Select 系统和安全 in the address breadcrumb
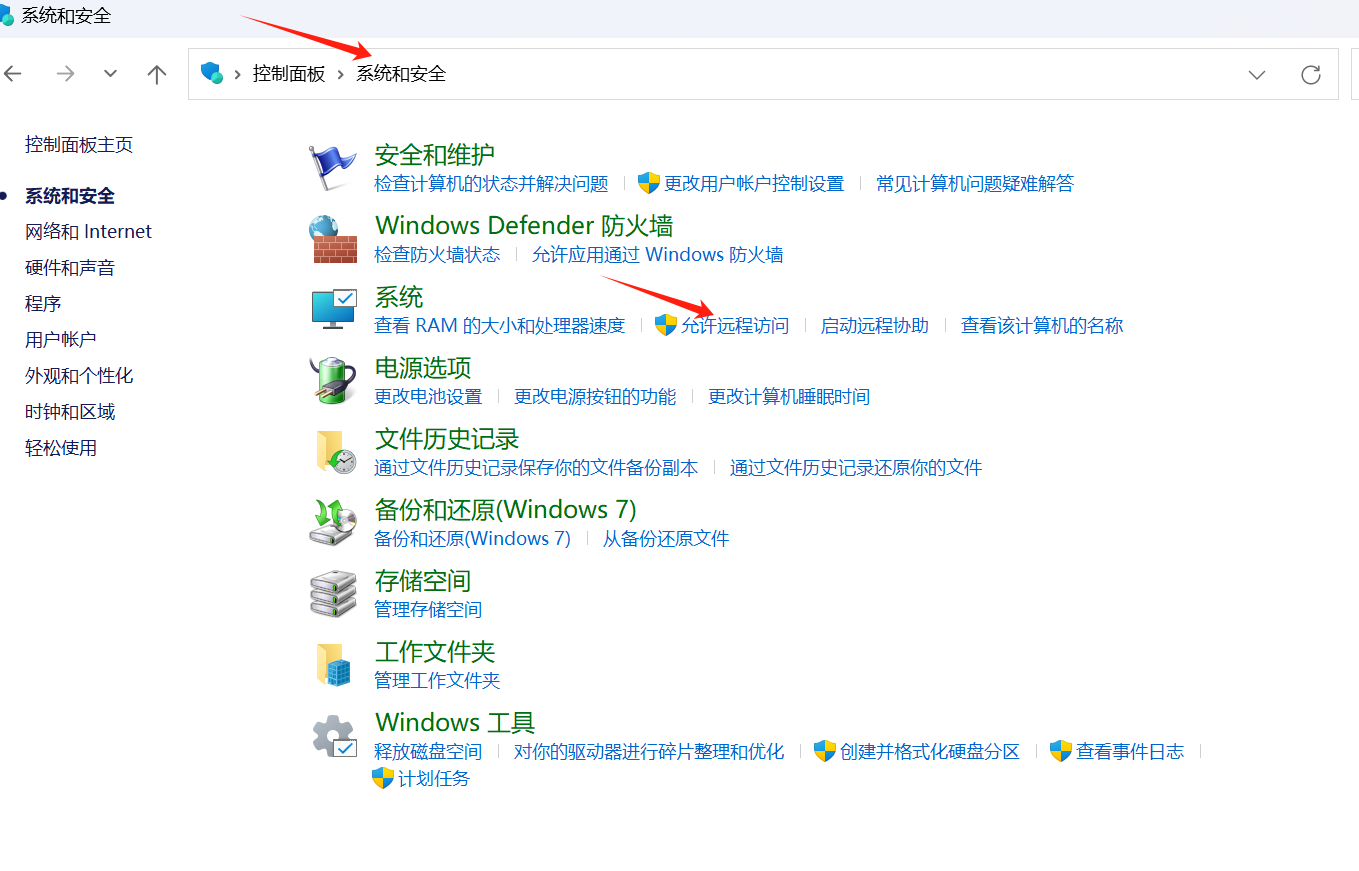The height and width of the screenshot is (871, 1359). point(401,74)
